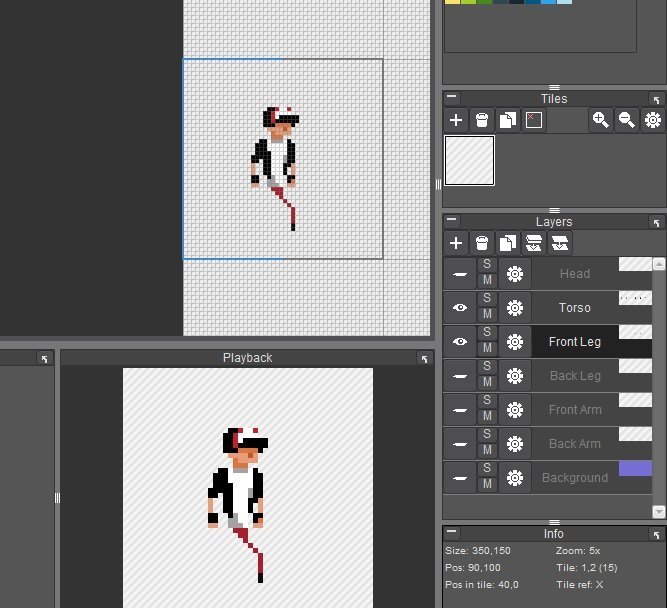The image size is (667, 608).
Task: Click the last merge icon in Layers toolbar
Action: pyautogui.click(x=560, y=243)
